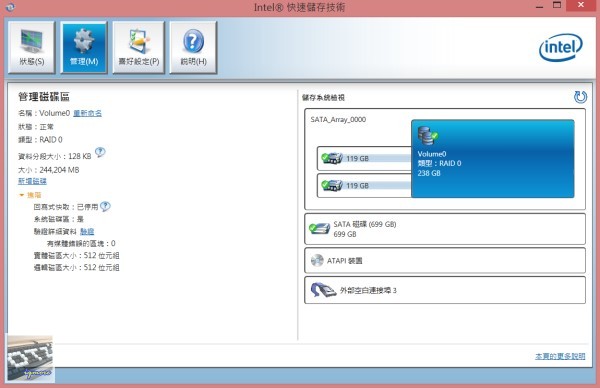
Task: Click the SATA_Array_0000 label
Action: point(338,119)
